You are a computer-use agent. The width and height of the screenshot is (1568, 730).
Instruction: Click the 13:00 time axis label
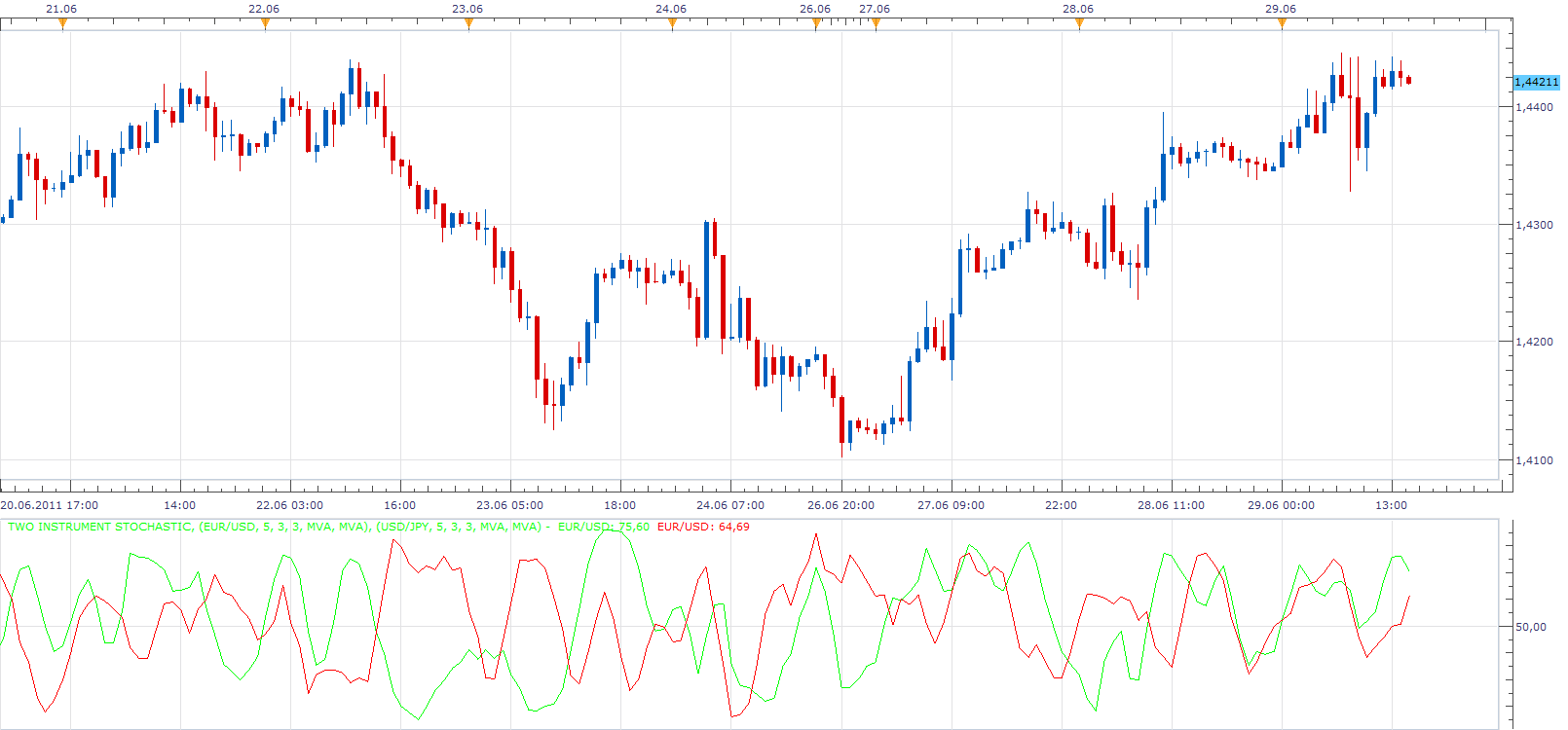pyautogui.click(x=1392, y=505)
